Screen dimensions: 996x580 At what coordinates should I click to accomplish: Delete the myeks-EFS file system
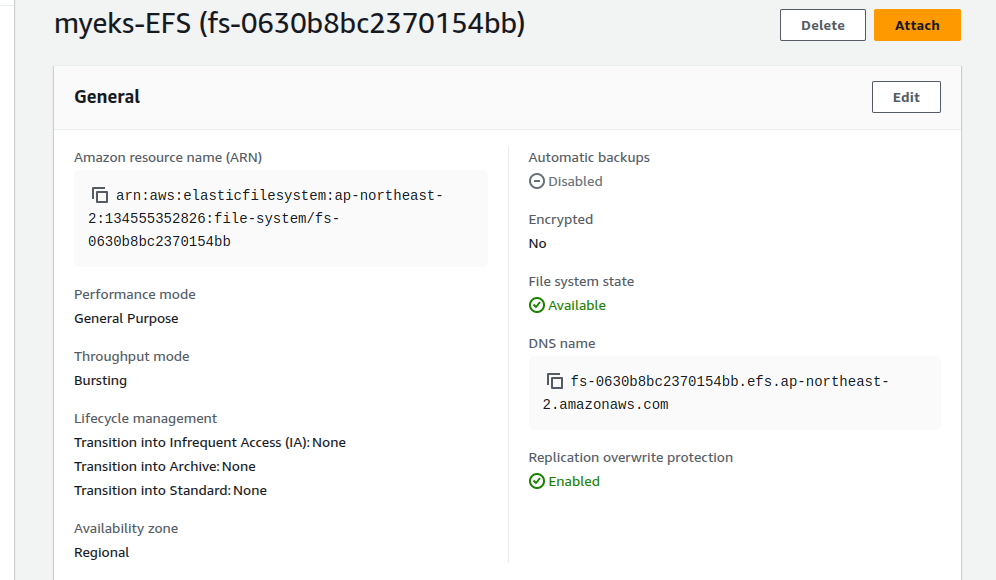click(x=823, y=25)
